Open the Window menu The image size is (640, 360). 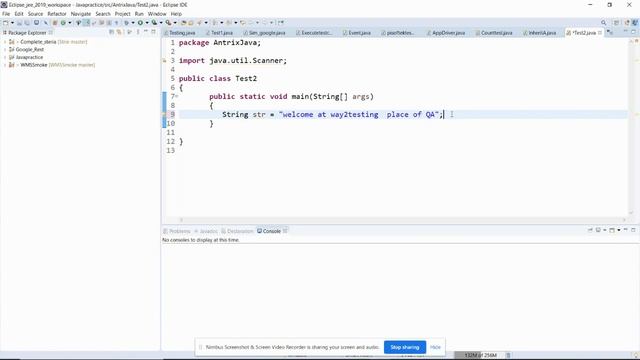pos(157,14)
